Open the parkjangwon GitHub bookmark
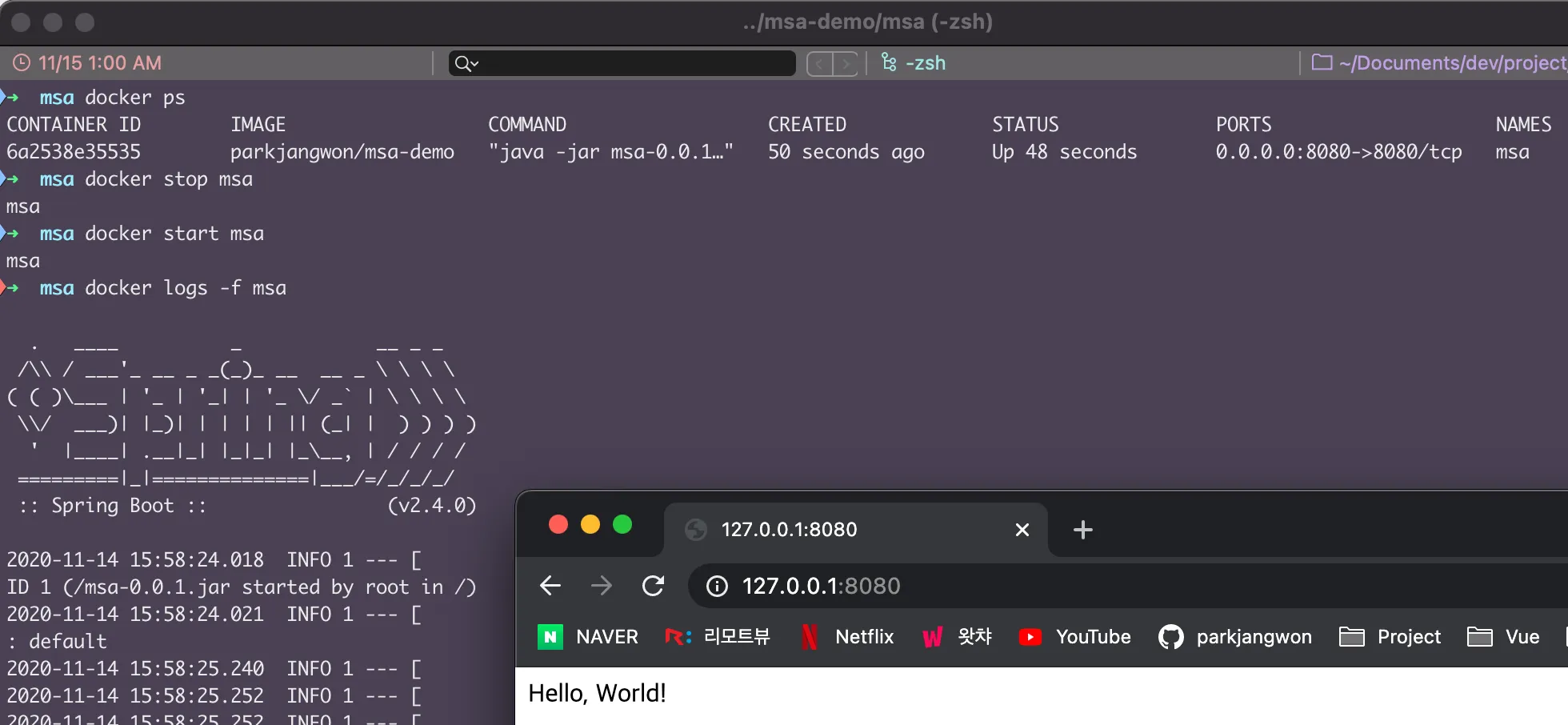Viewport: 1568px width, 725px height. tap(1235, 637)
